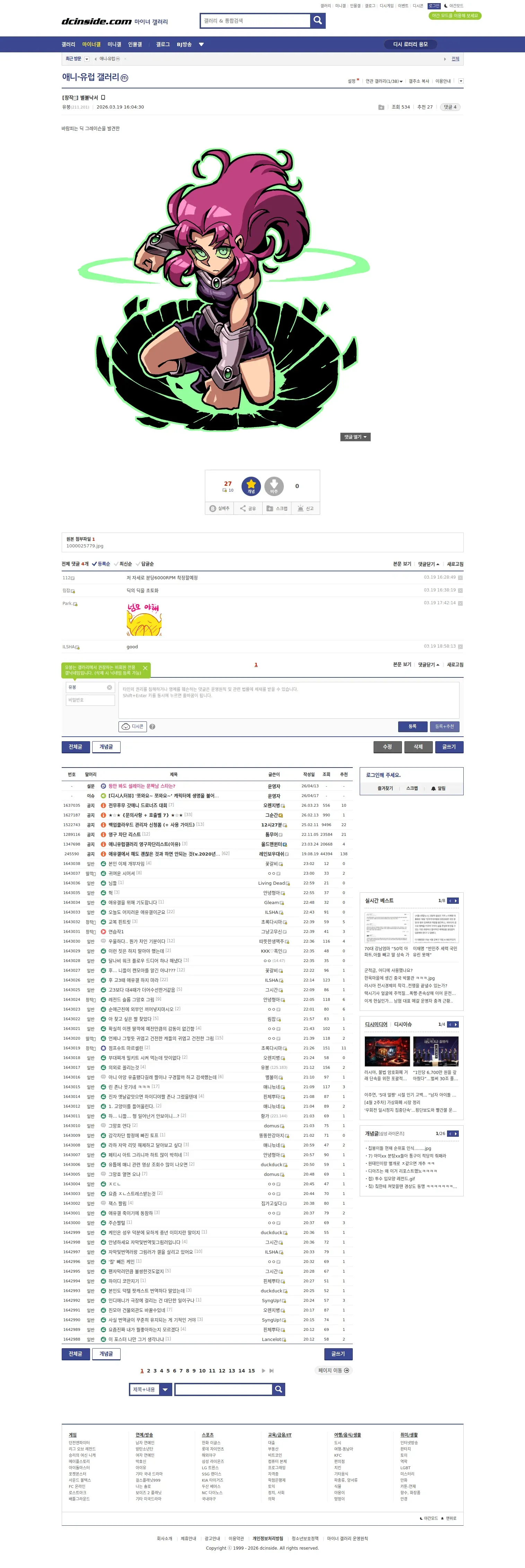Click the 등록+추천 button
Image resolution: width=525 pixels, height=1568 pixels.
pos(445,726)
